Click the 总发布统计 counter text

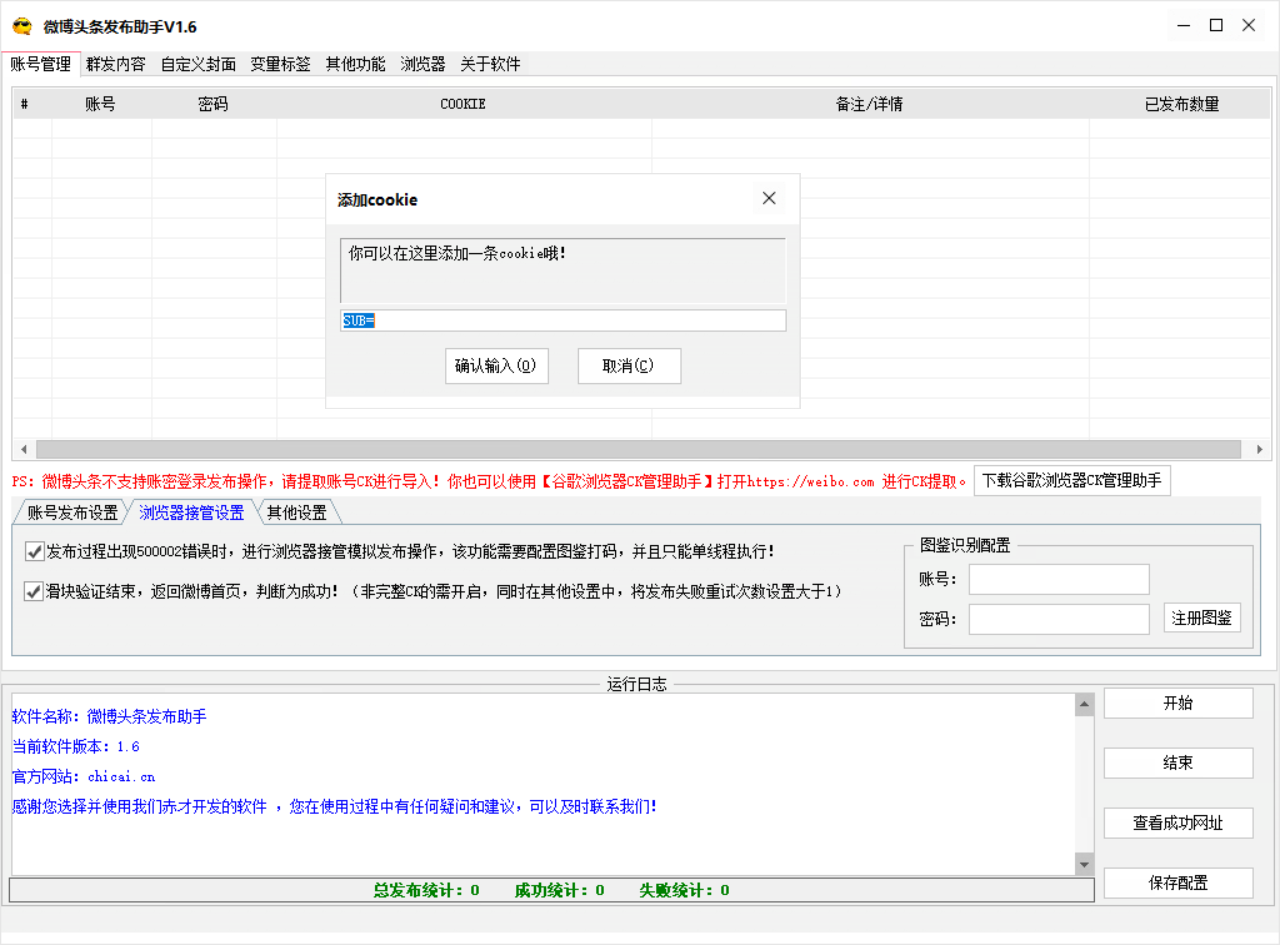pyautogui.click(x=426, y=890)
